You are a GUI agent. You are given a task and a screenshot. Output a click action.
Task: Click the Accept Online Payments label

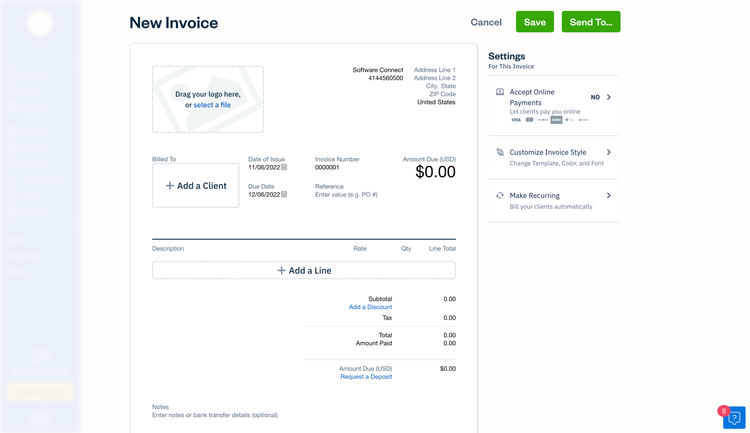tap(532, 97)
